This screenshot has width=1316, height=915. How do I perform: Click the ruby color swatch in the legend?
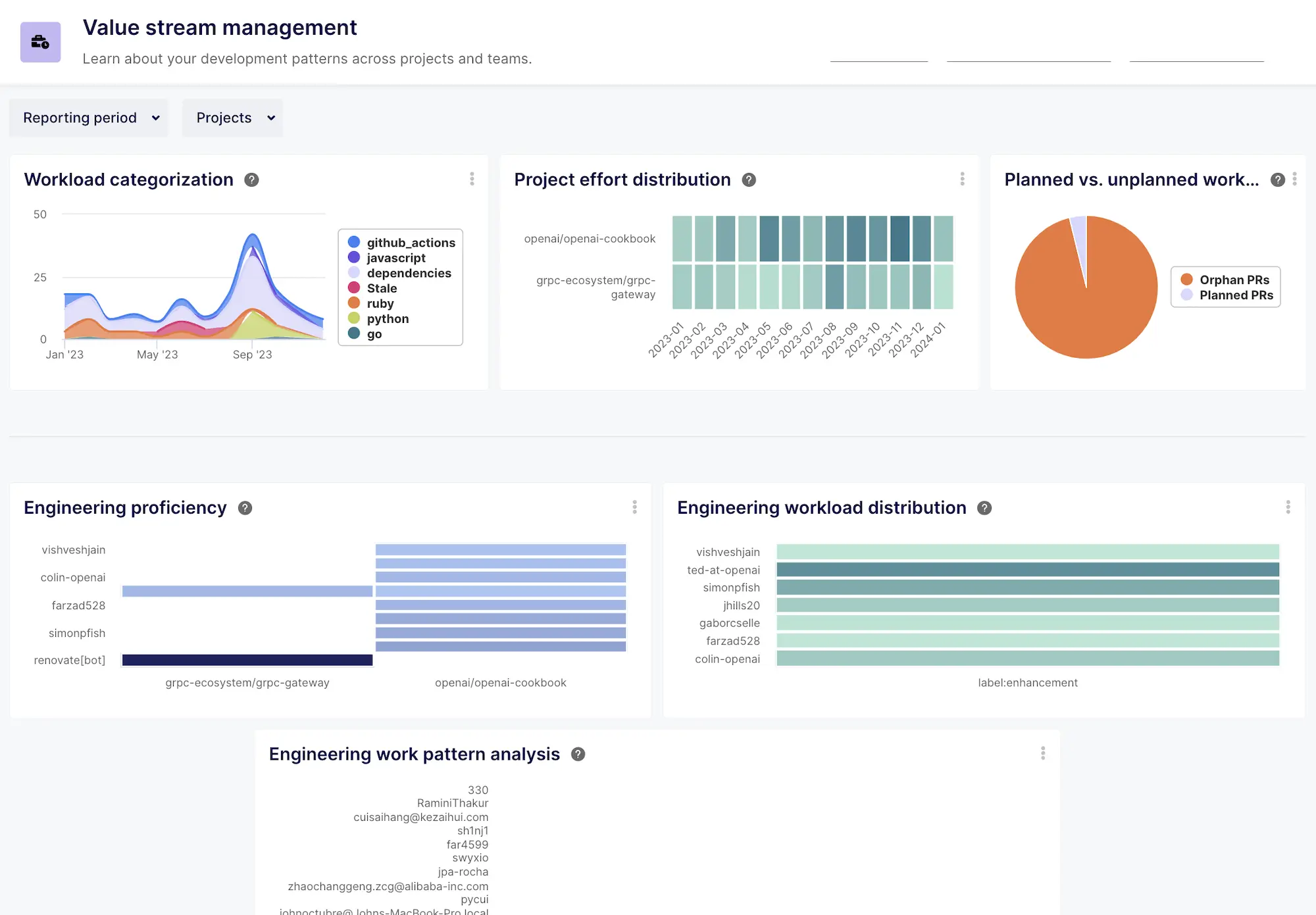click(355, 303)
